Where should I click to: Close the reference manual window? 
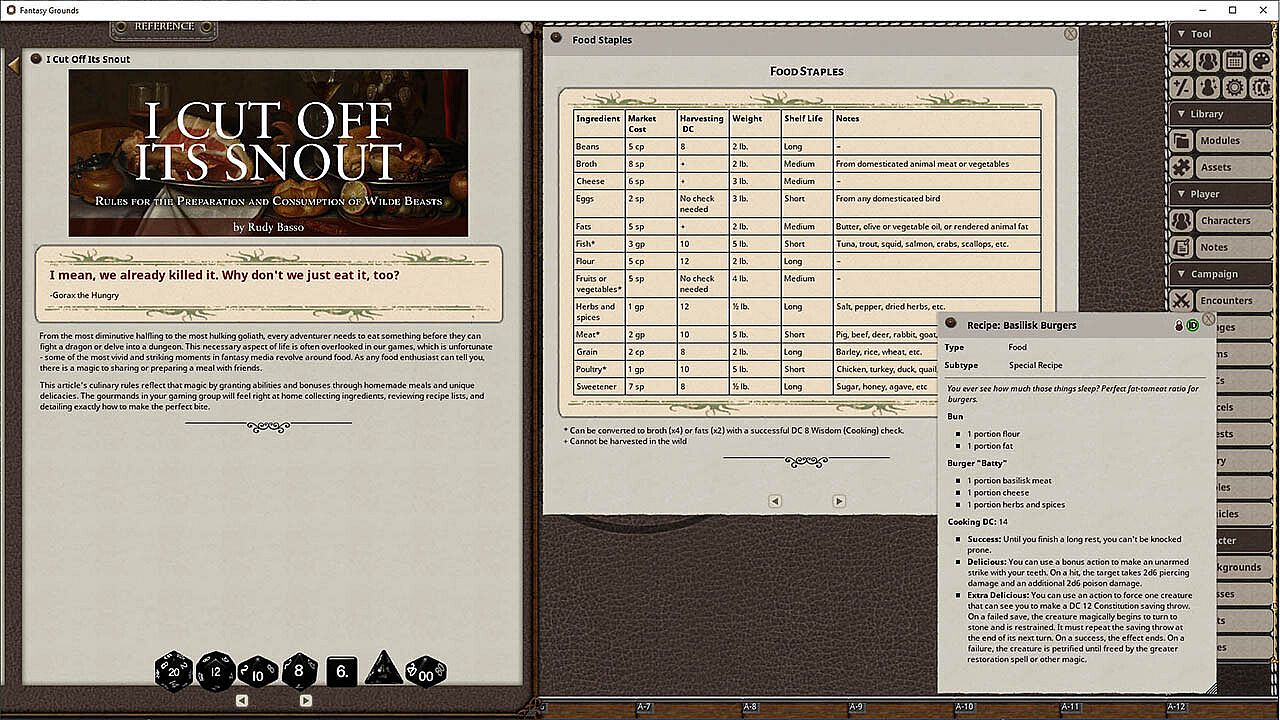tap(527, 28)
